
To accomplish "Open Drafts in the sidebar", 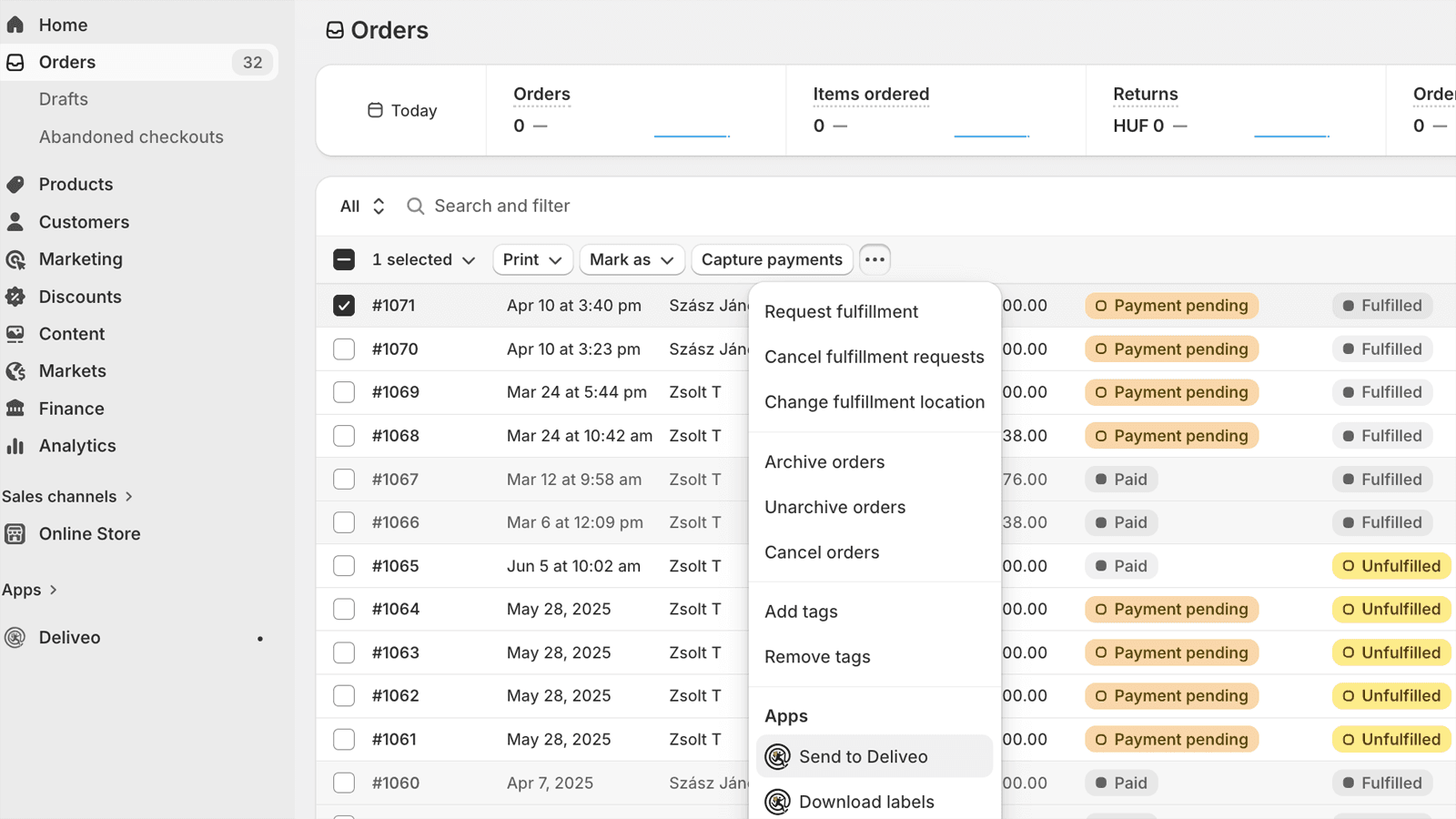I will 64,99.
